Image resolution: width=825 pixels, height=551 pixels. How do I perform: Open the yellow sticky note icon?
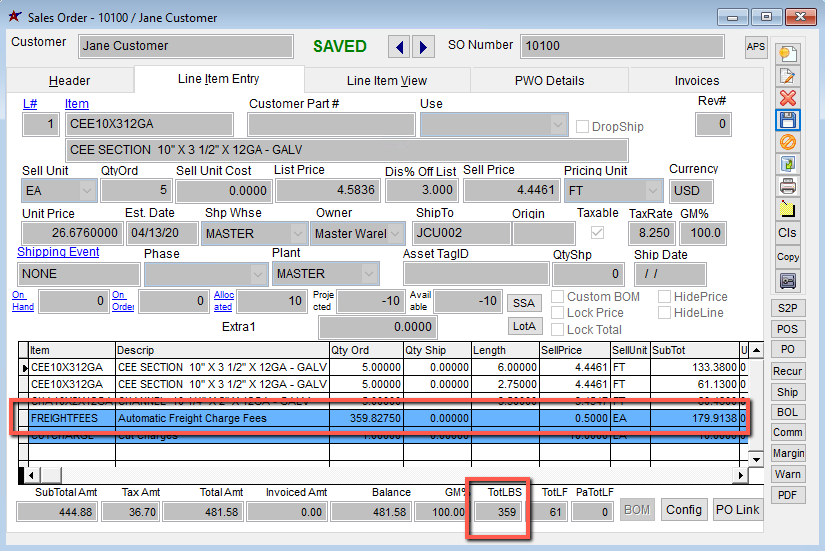(788, 209)
